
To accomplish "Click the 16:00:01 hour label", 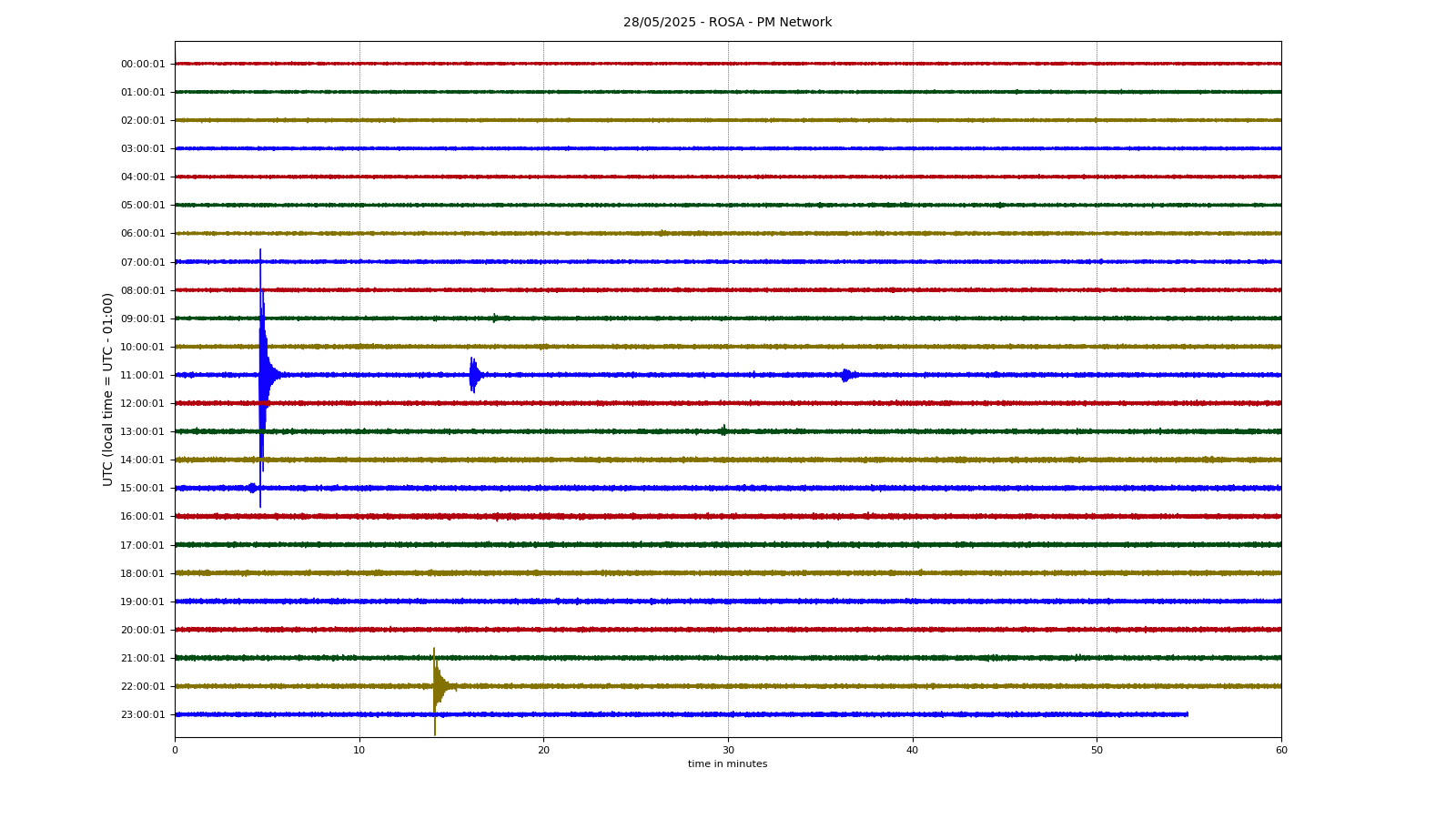I will click(x=143, y=517).
